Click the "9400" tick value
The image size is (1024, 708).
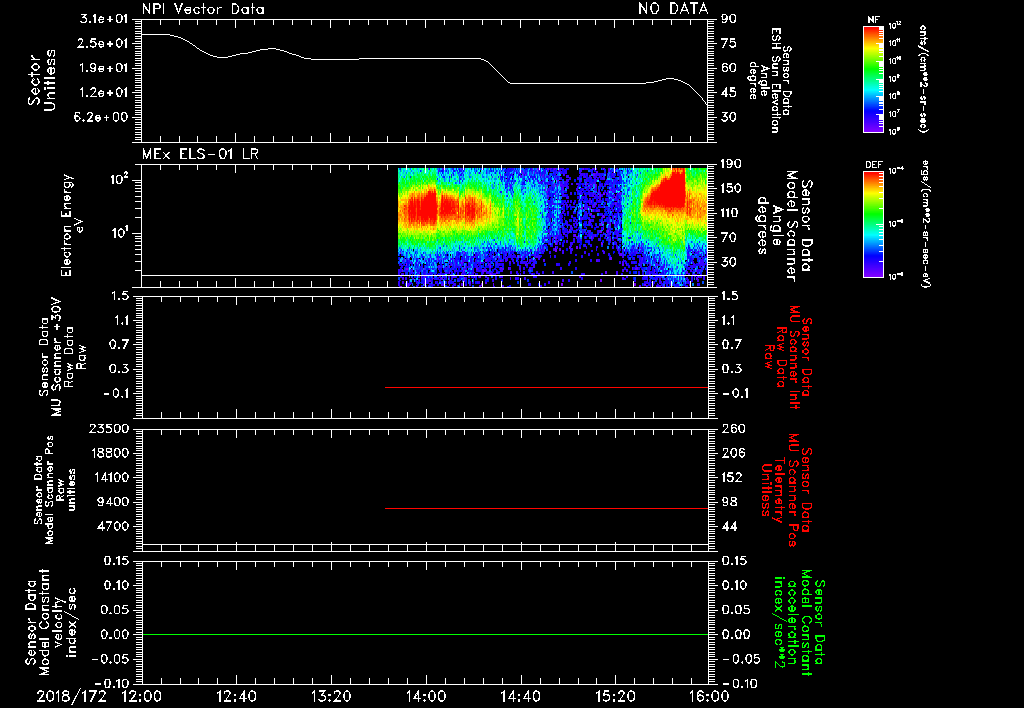pyautogui.click(x=113, y=502)
